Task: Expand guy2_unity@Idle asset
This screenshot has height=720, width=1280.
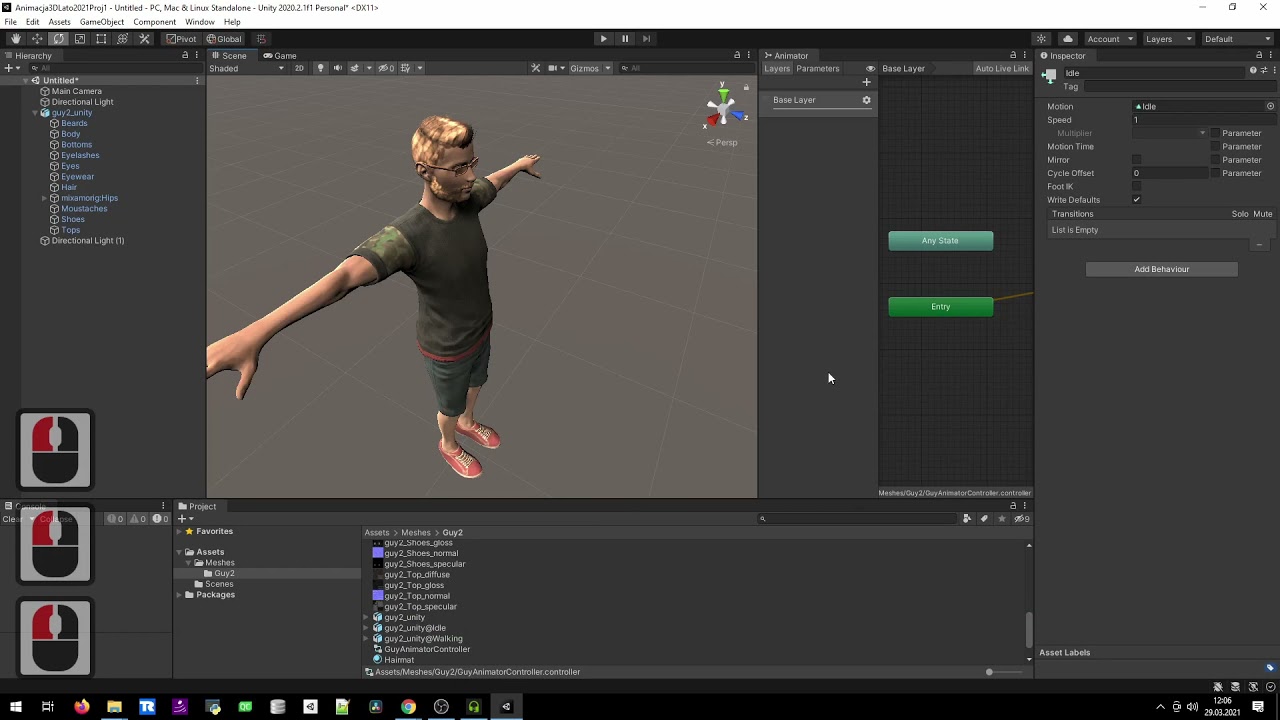Action: [x=366, y=628]
